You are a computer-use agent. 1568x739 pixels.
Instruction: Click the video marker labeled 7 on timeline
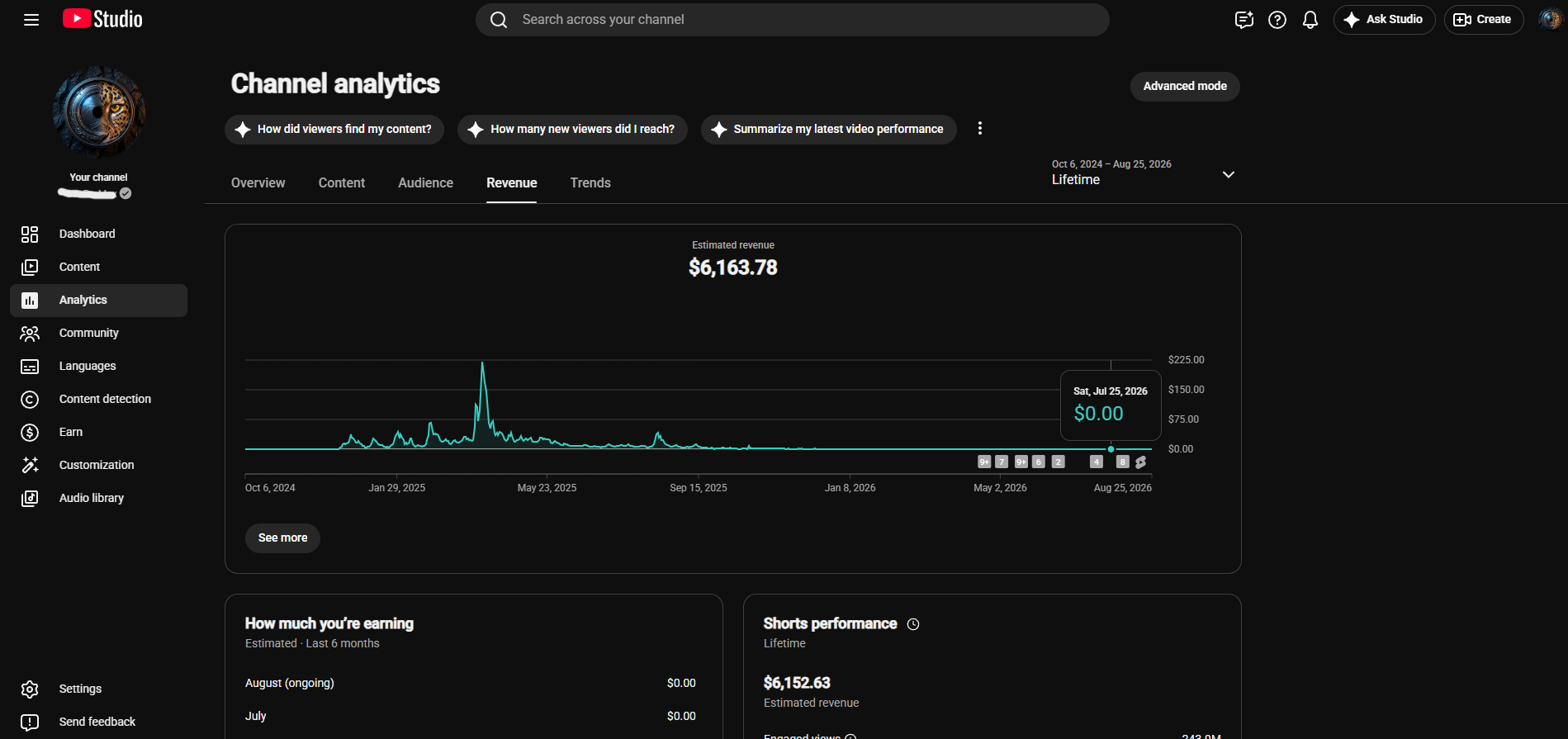[x=1002, y=462]
